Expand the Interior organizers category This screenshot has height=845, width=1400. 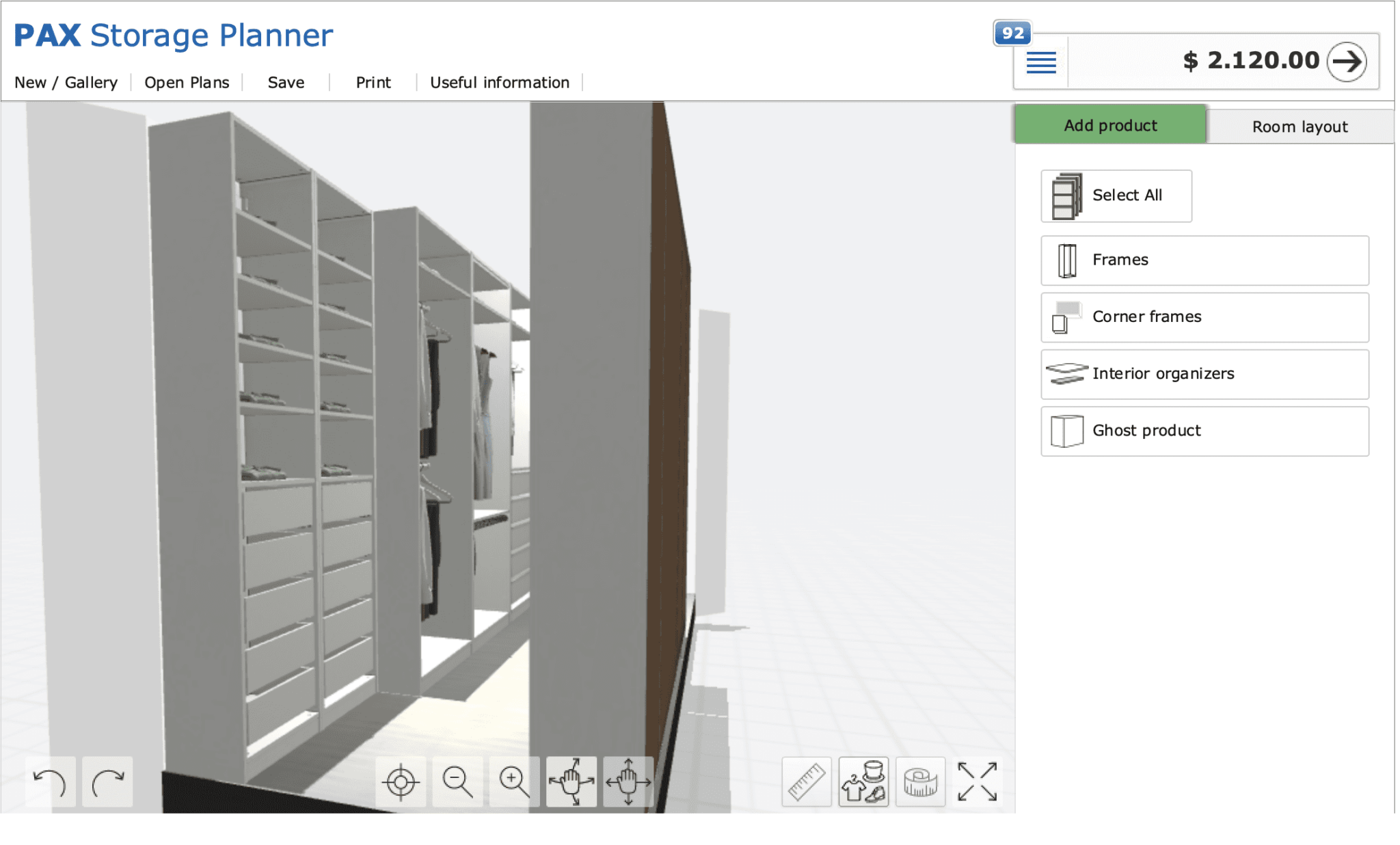click(1203, 374)
